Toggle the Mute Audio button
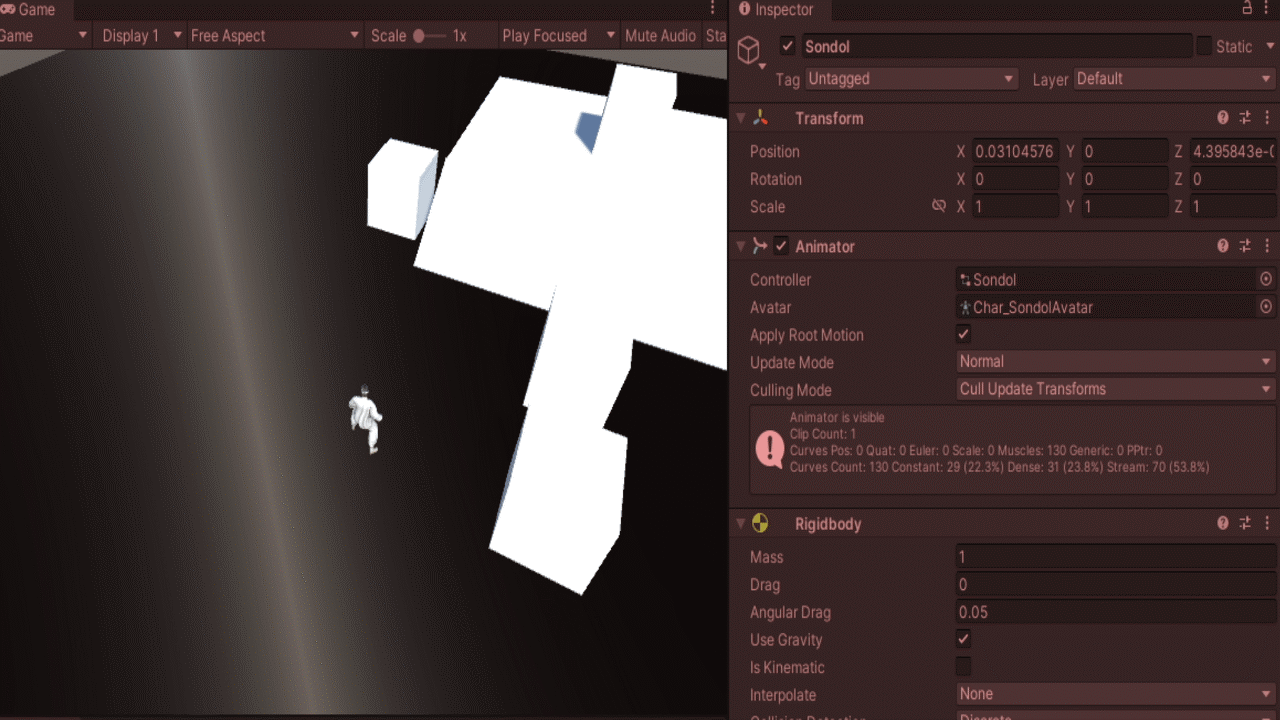1280x720 pixels. tap(660, 36)
